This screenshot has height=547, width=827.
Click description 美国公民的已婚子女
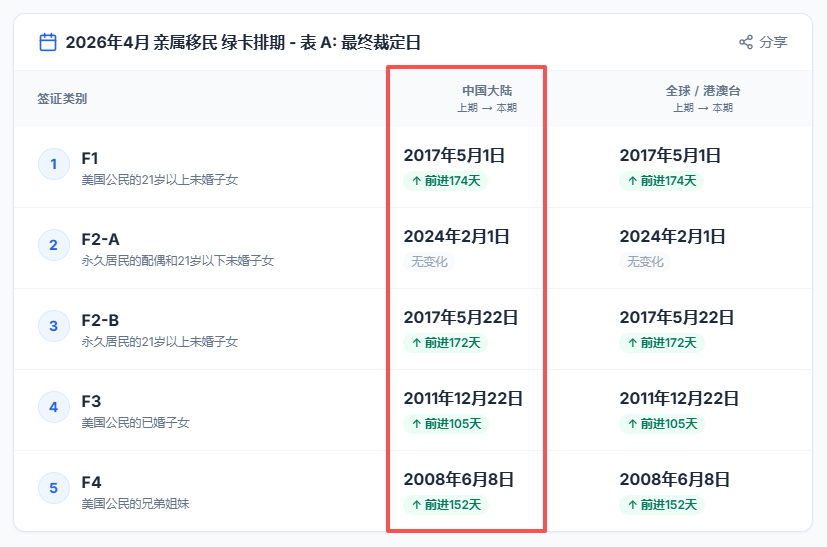click(136, 423)
